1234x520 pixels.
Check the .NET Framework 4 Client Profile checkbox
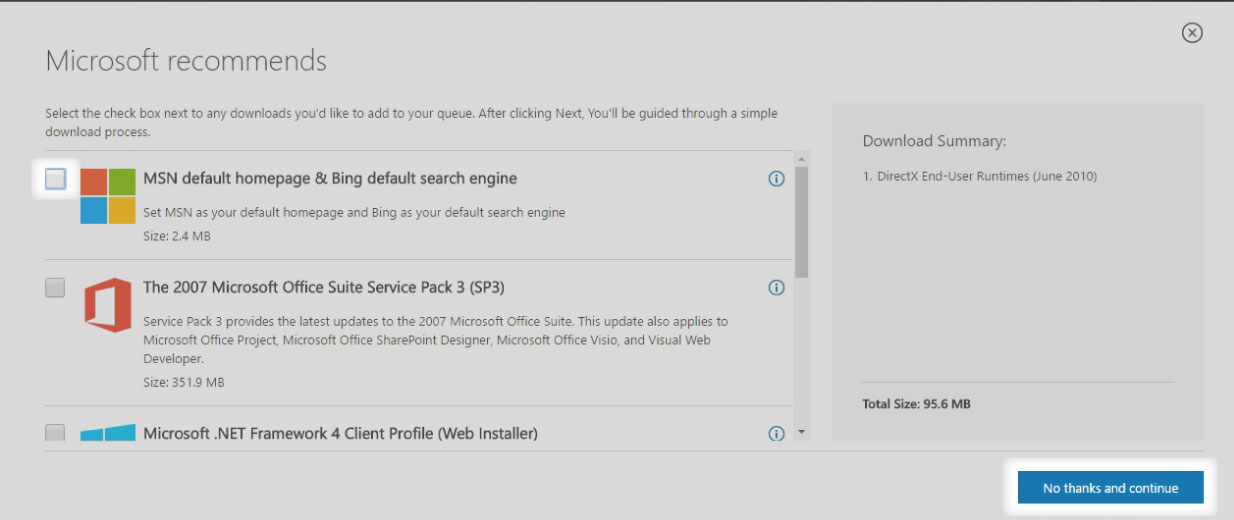(55, 433)
